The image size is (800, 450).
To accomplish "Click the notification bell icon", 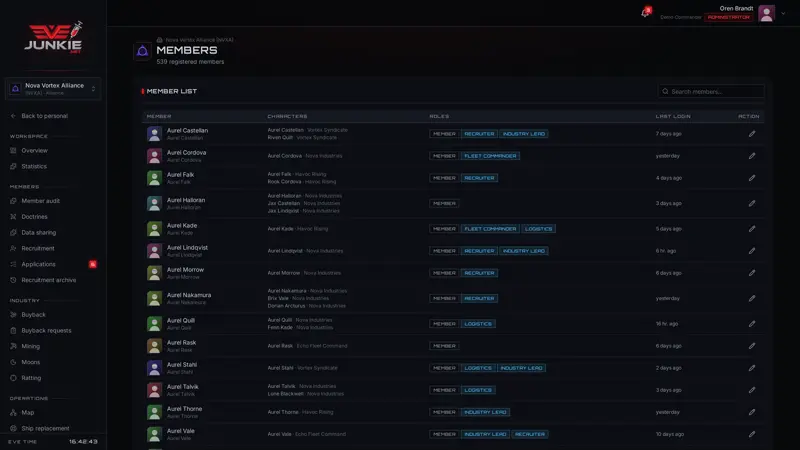I will tap(645, 13).
